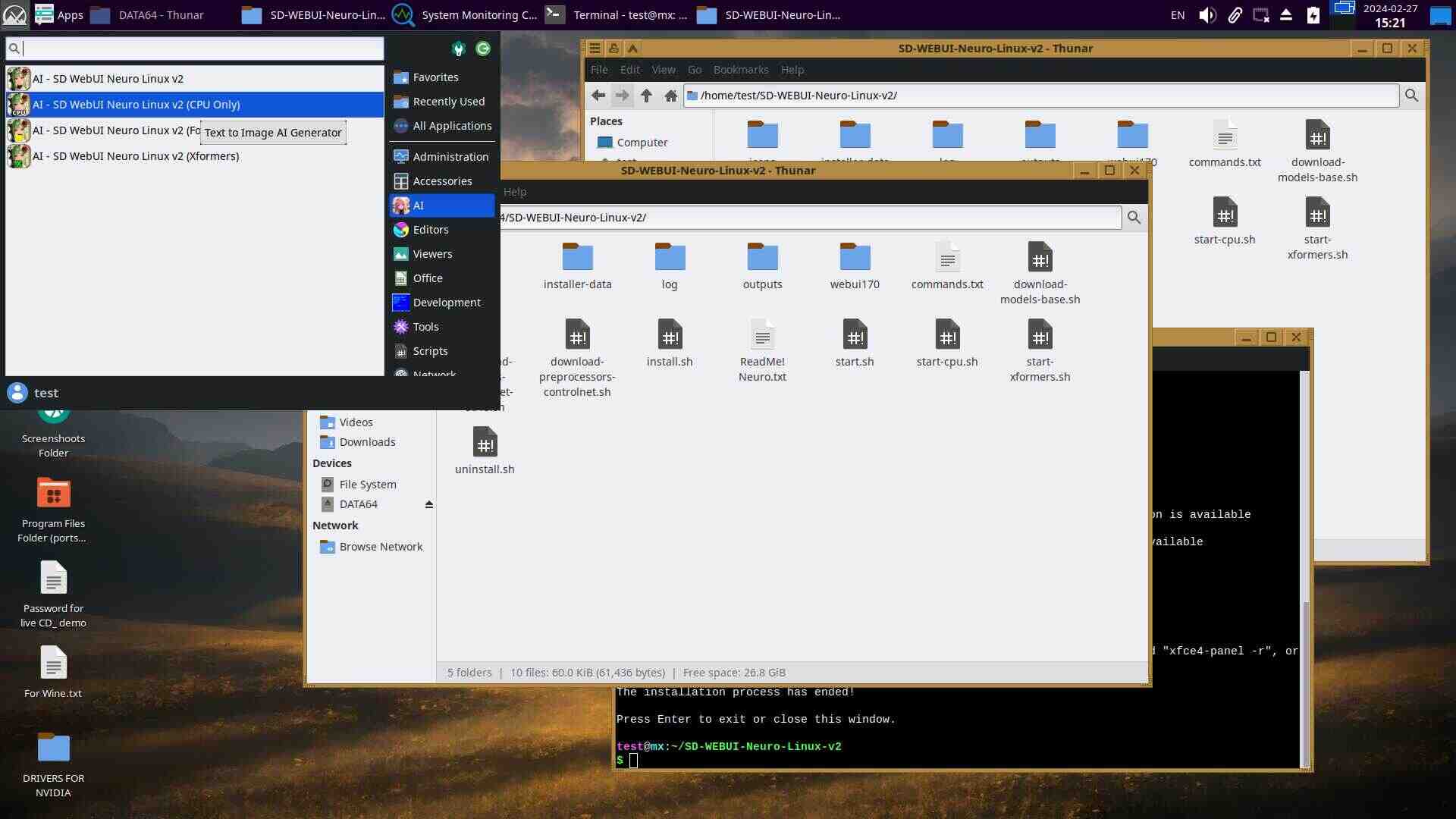Viewport: 1456px width, 819px height.
Task: Select the Development category in app menu
Action: 446,303
